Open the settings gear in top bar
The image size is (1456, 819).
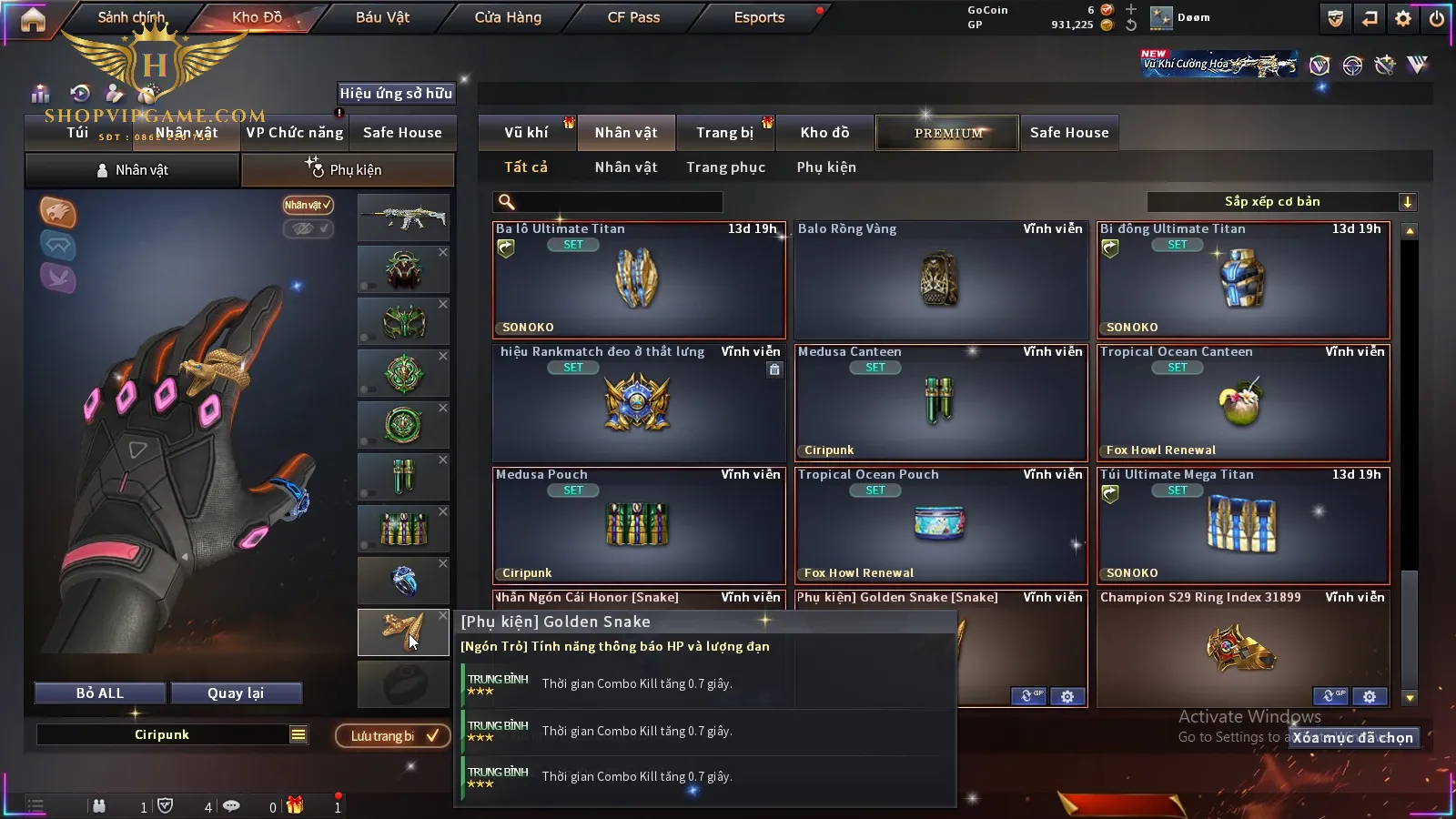[1403, 18]
